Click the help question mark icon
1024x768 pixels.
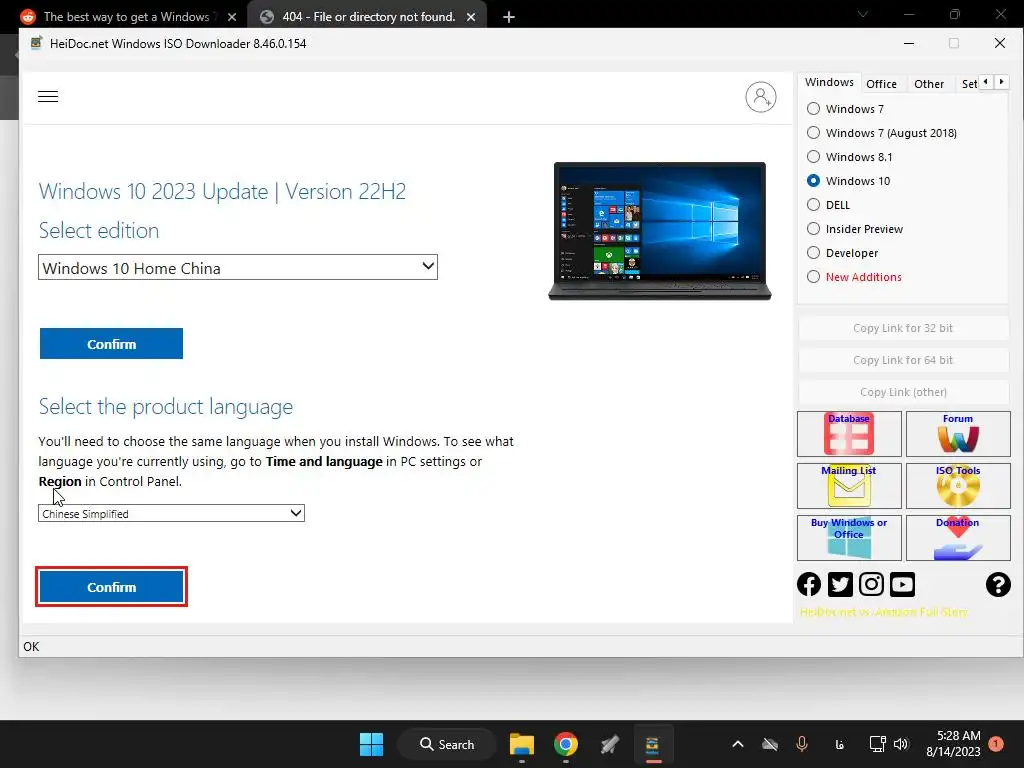click(x=998, y=584)
